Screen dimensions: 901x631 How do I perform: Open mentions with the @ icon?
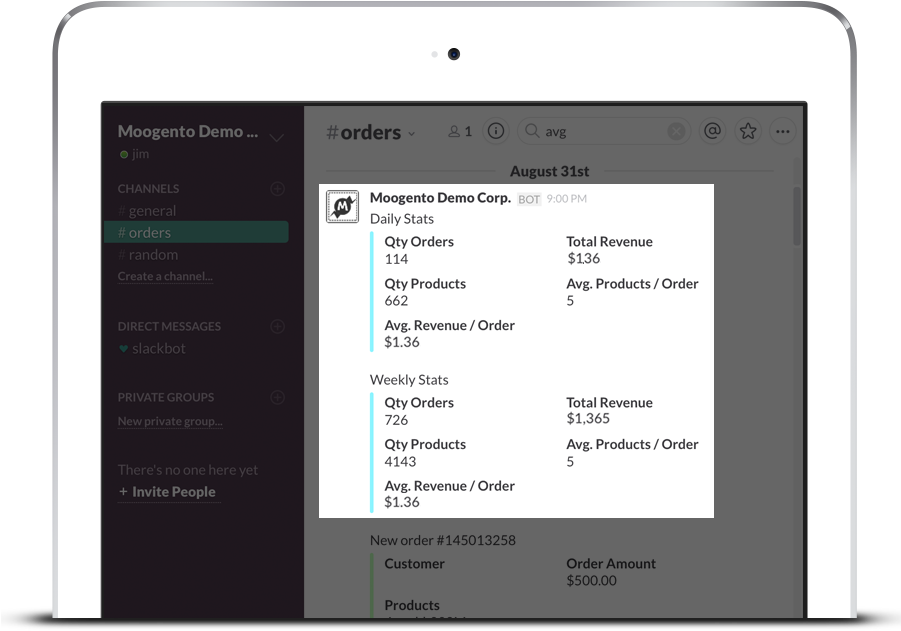tap(712, 132)
